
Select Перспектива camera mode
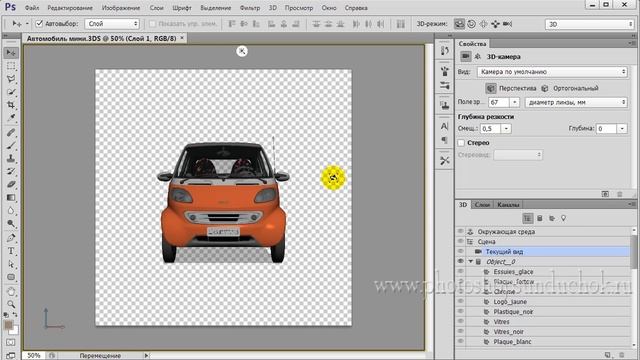(x=511, y=88)
